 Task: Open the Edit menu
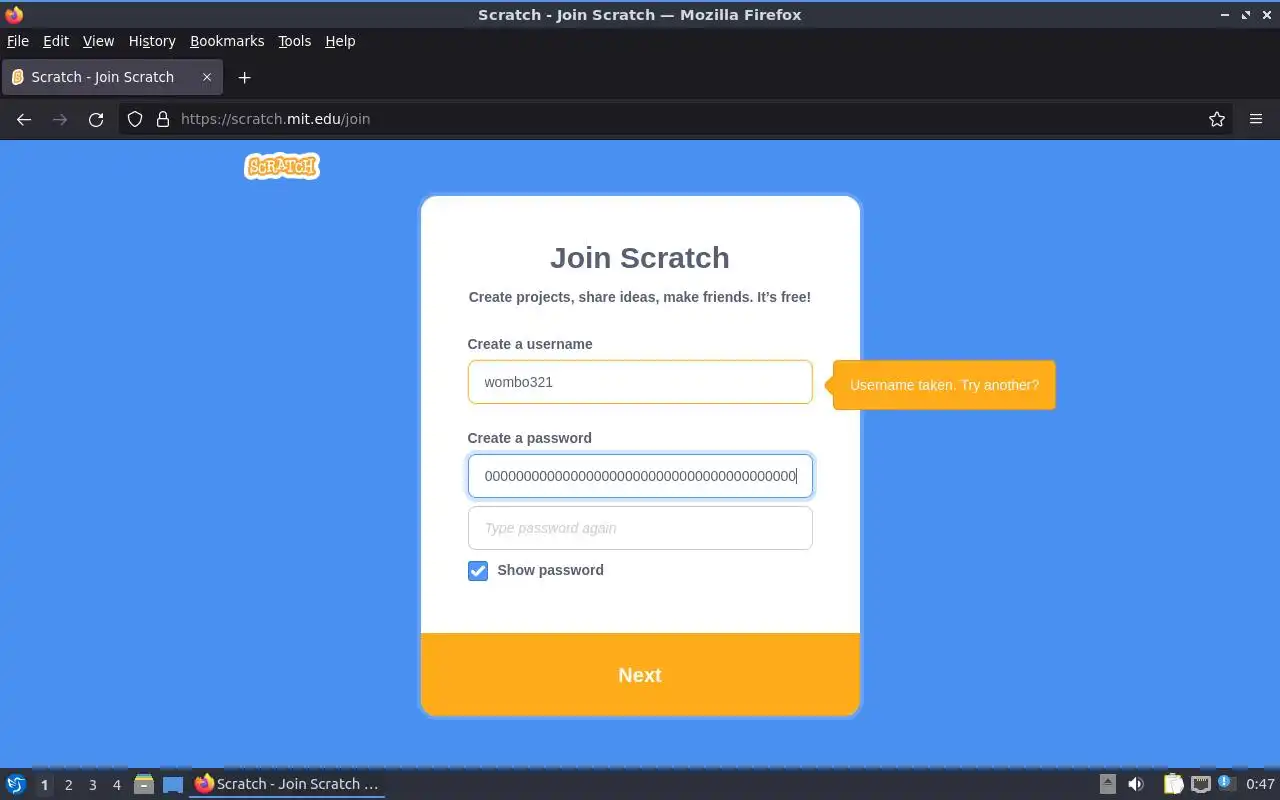pos(56,41)
